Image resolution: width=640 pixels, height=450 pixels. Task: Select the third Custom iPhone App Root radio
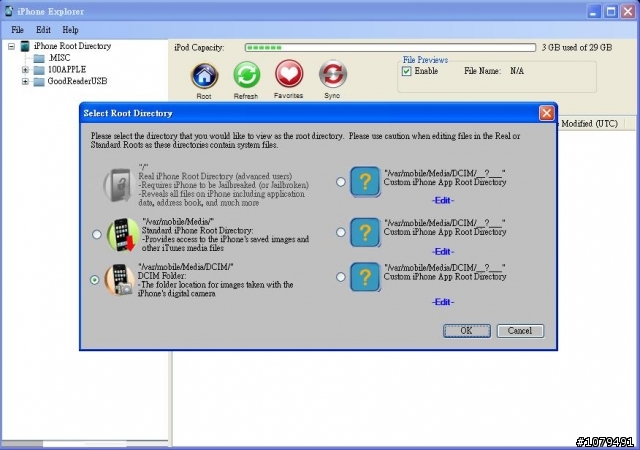[341, 277]
